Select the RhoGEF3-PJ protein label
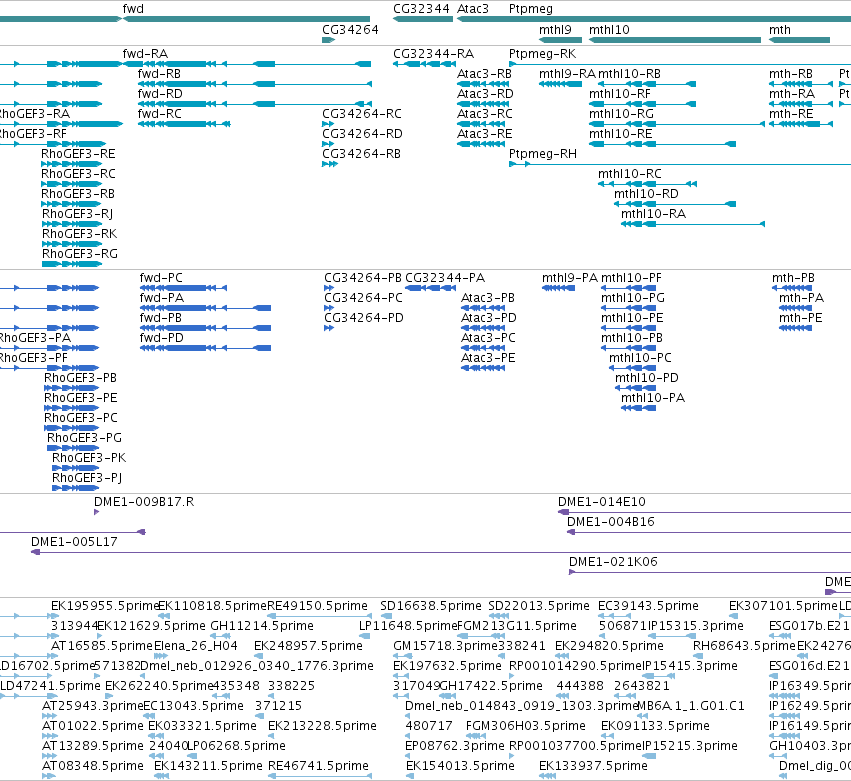Viewport: 851px width, 781px height. pyautogui.click(x=87, y=479)
